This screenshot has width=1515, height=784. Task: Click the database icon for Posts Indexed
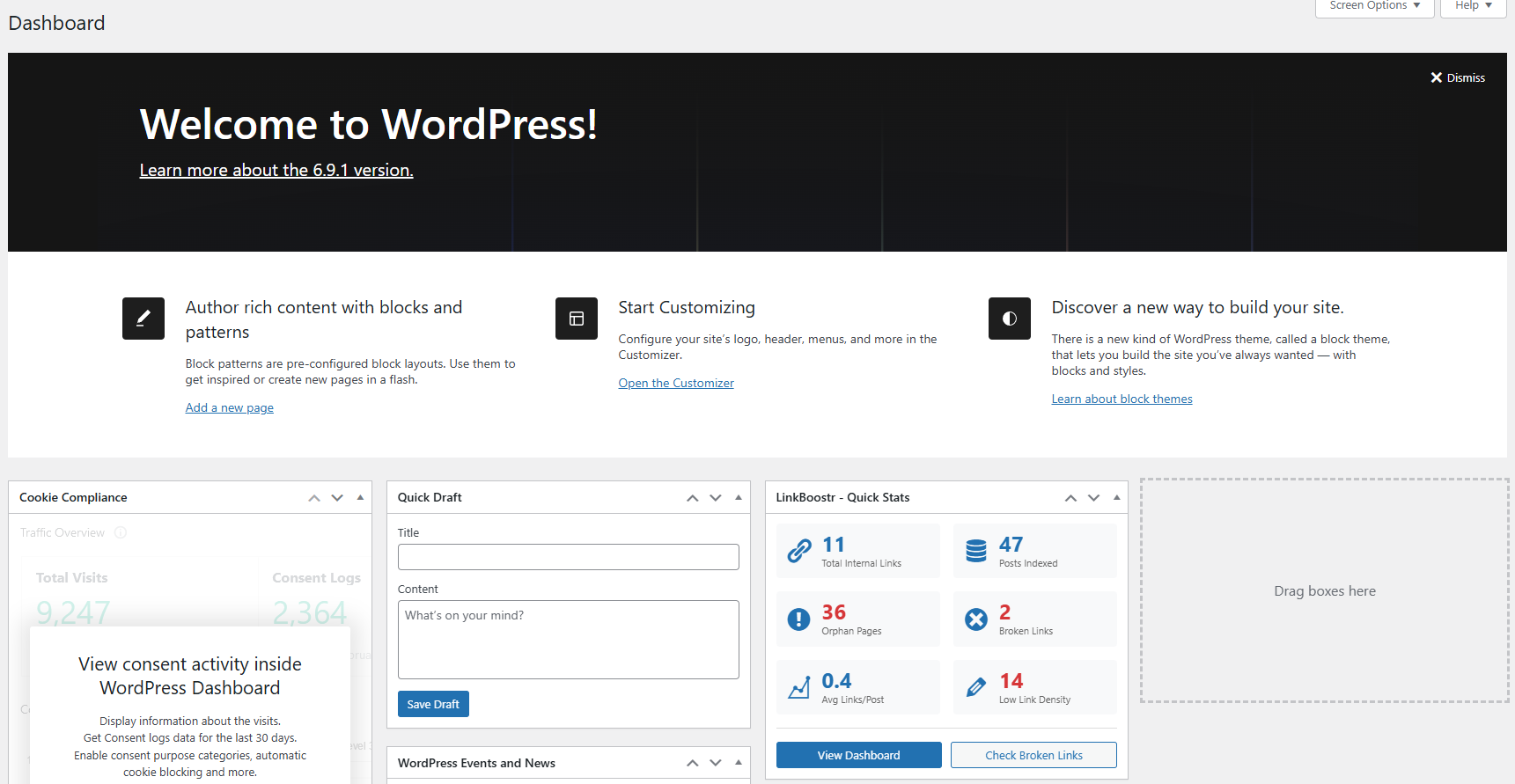(976, 551)
